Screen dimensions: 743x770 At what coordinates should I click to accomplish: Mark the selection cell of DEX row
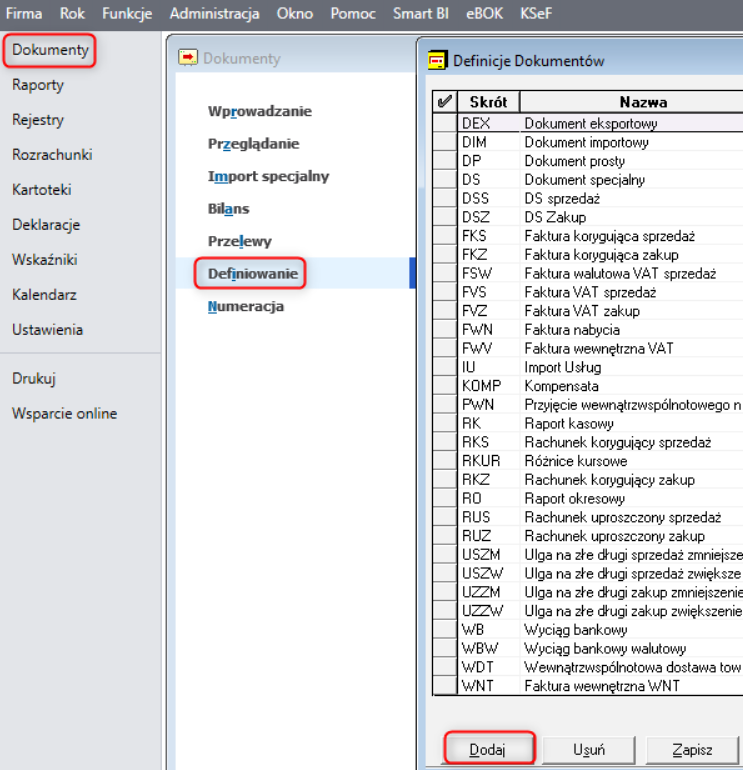click(x=445, y=124)
